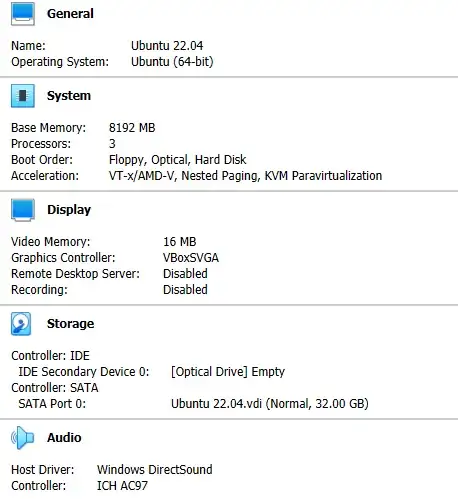
Task: Click the Acceleration label
Action: [45, 176]
